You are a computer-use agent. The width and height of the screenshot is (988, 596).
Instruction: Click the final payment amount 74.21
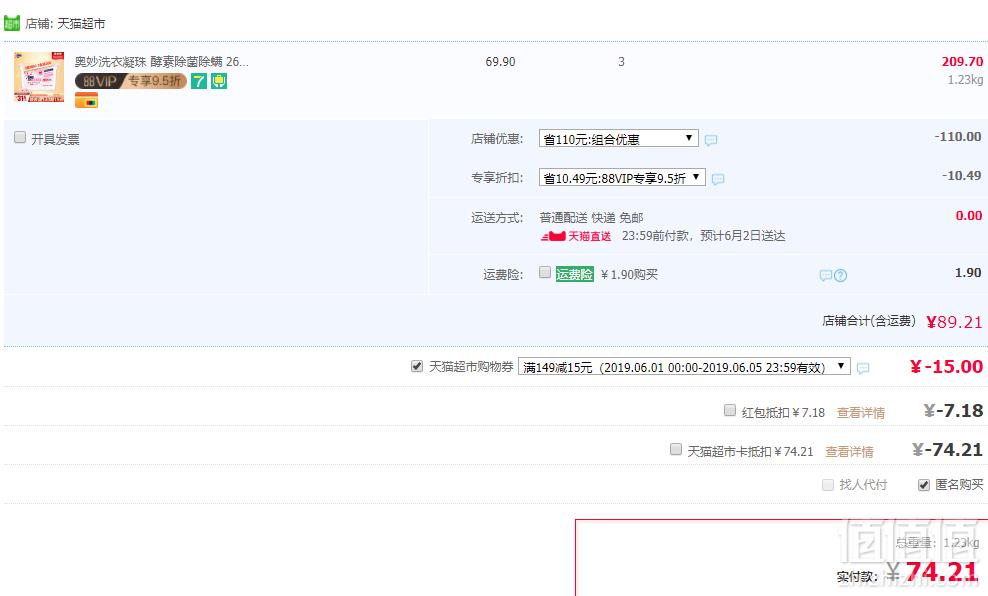pyautogui.click(x=941, y=571)
